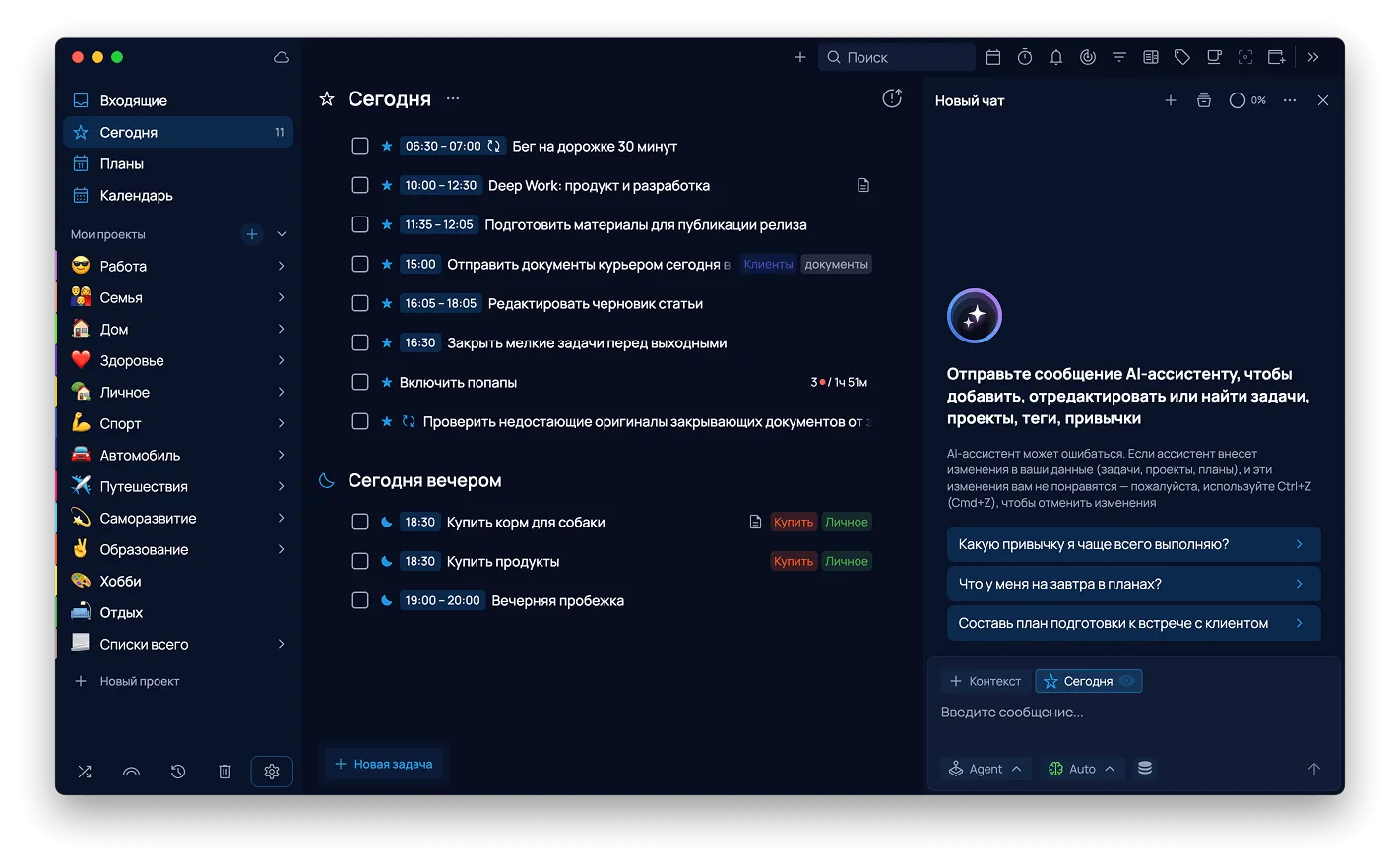Tick the checkbox for 'Редактировать черновик статьи'

point(360,303)
